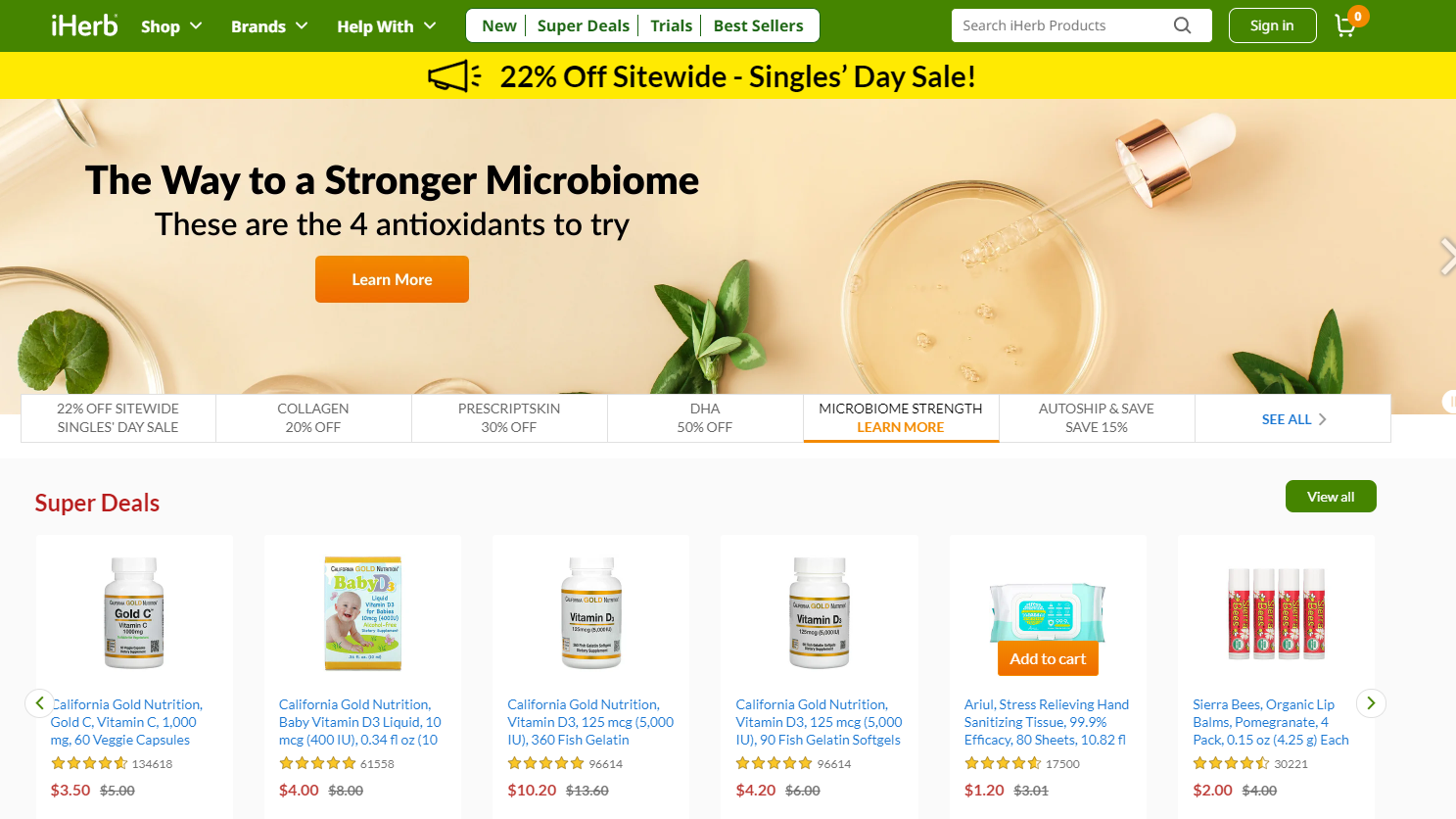Click the See All link

[1293, 419]
